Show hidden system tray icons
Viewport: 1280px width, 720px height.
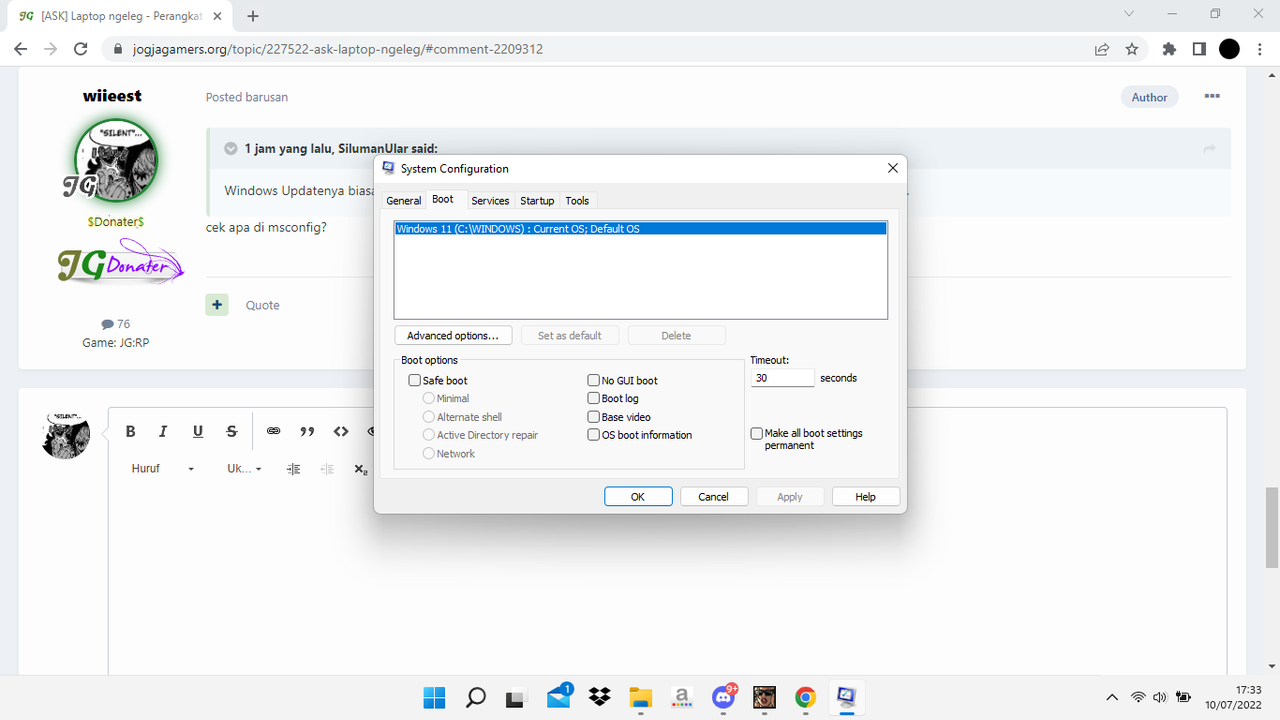[1112, 697]
